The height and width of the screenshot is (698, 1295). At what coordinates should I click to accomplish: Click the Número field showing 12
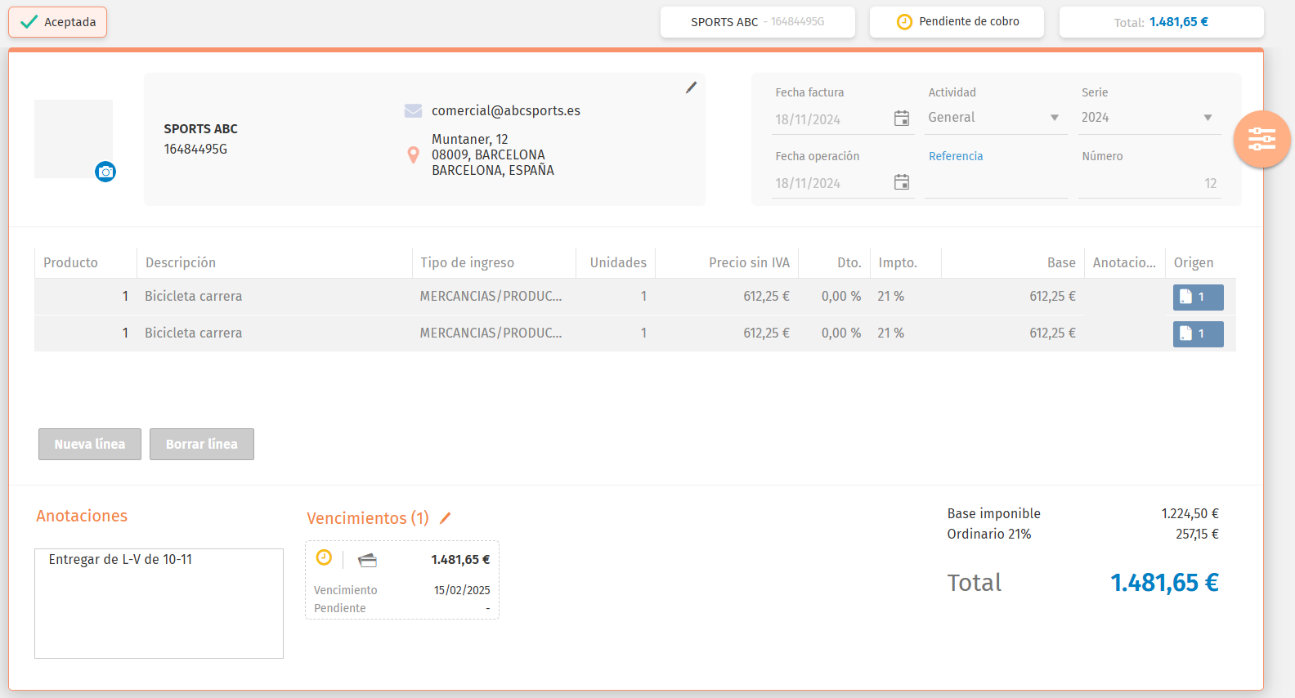click(x=1149, y=184)
